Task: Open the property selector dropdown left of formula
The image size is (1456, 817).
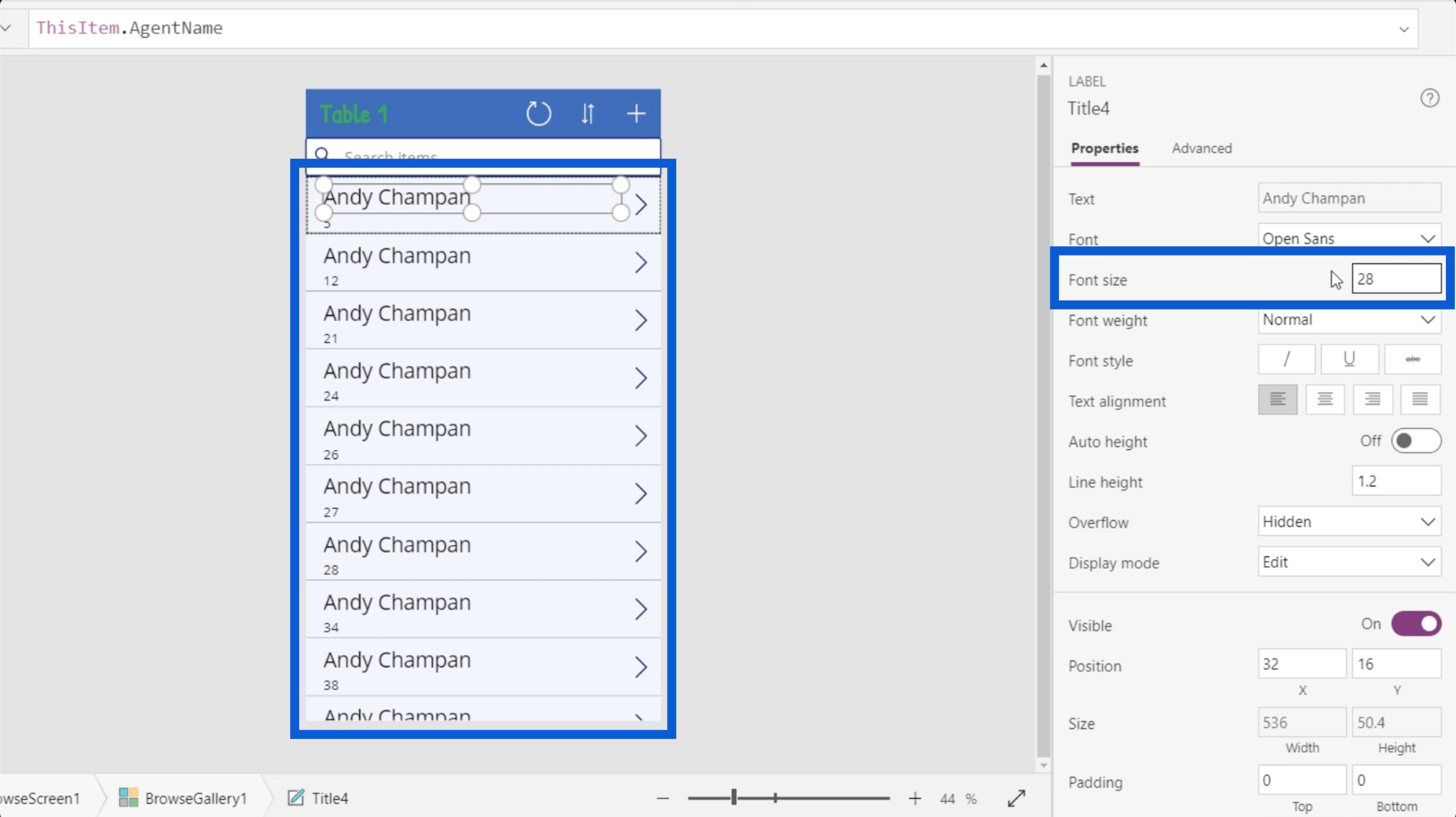Action: click(6, 28)
